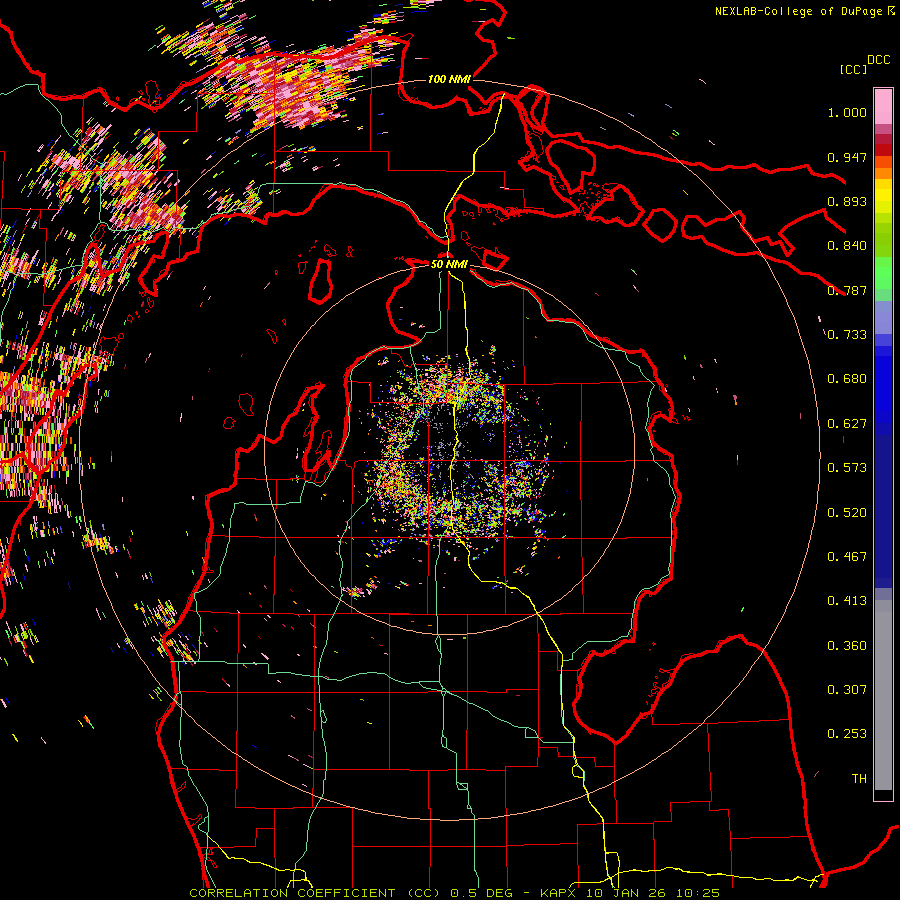Click the 10:25 timestamp in the caption

697,893
